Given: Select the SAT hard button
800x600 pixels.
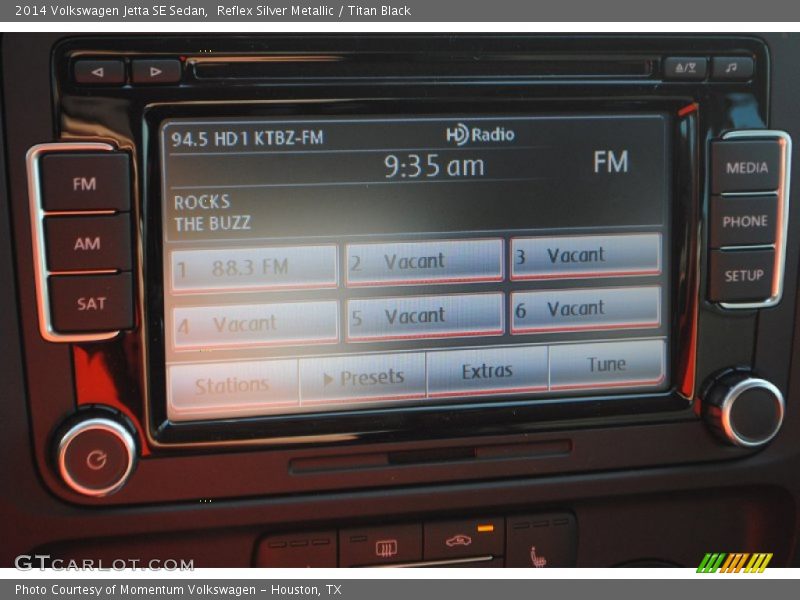Looking at the screenshot, I should [x=91, y=303].
